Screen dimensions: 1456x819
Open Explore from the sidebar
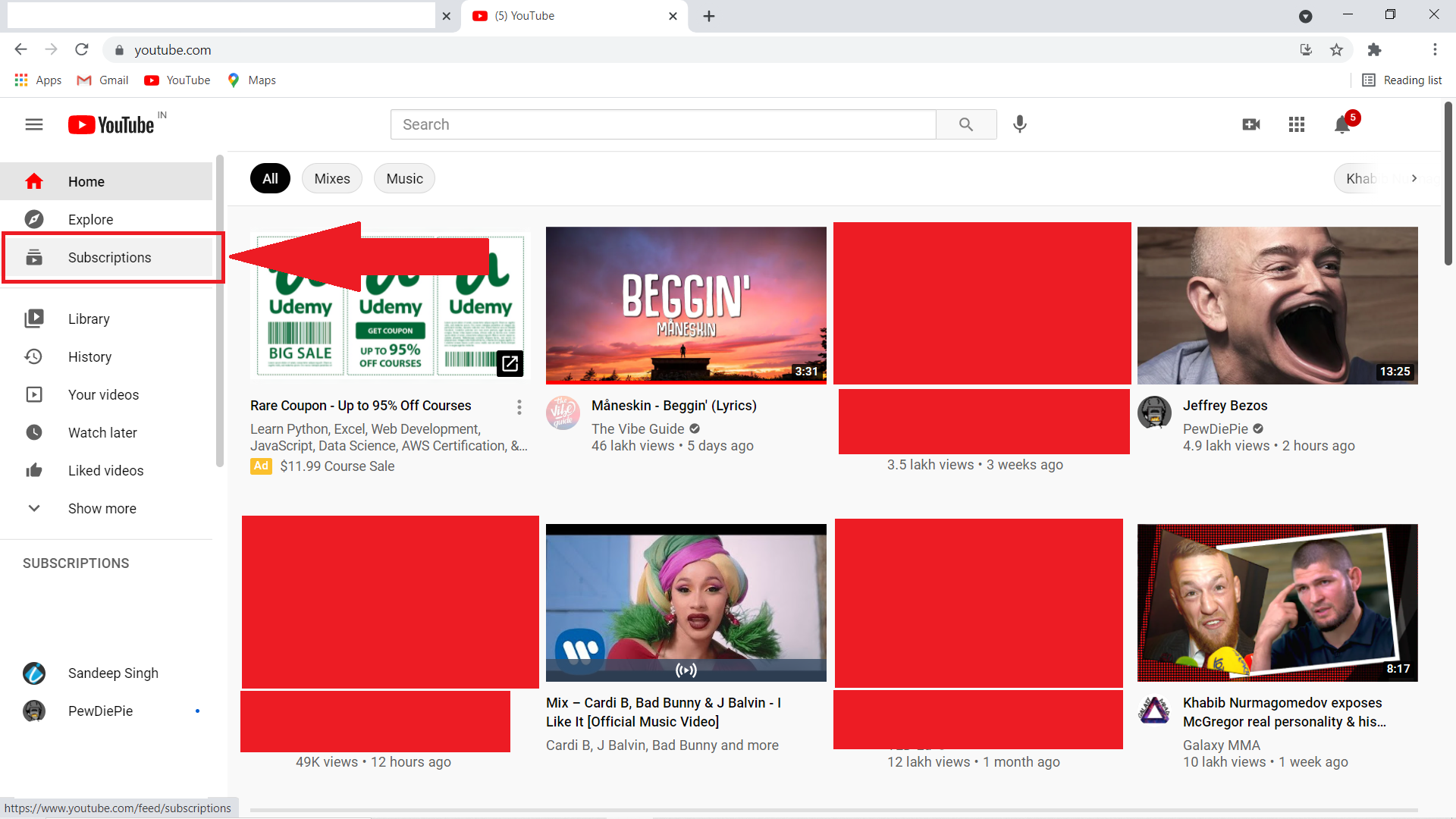[106, 219]
